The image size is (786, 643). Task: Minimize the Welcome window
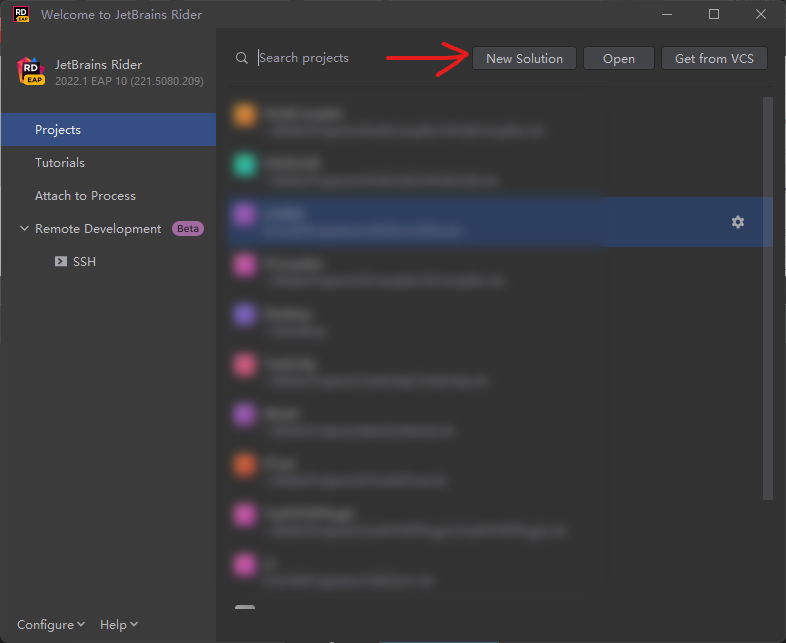[x=667, y=14]
